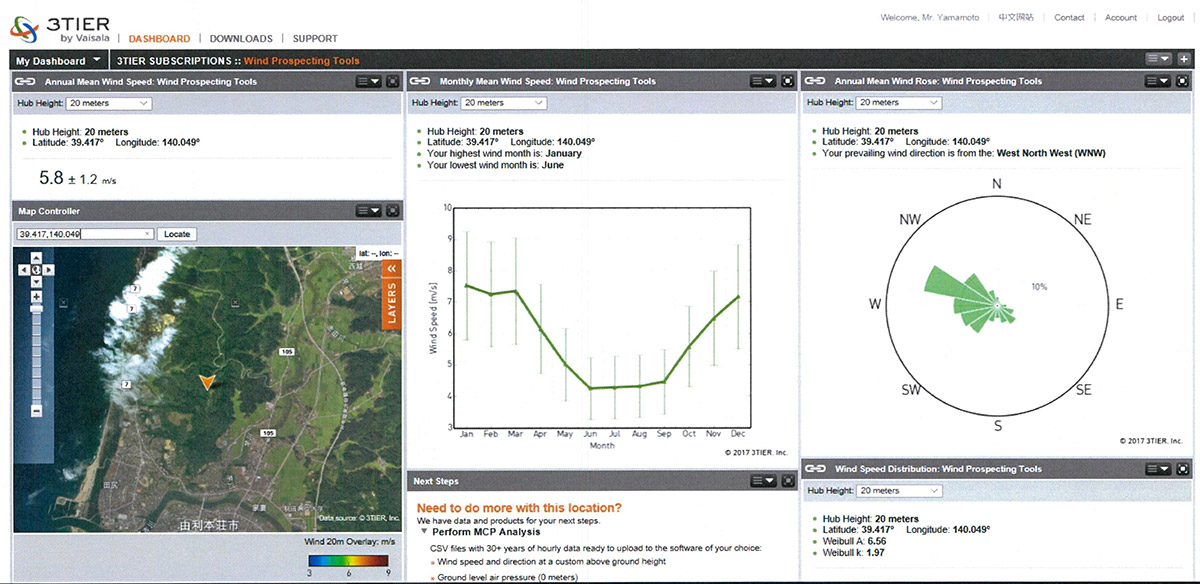Open Hub Height dropdown in Annual Mean Wind Rose

[899, 103]
